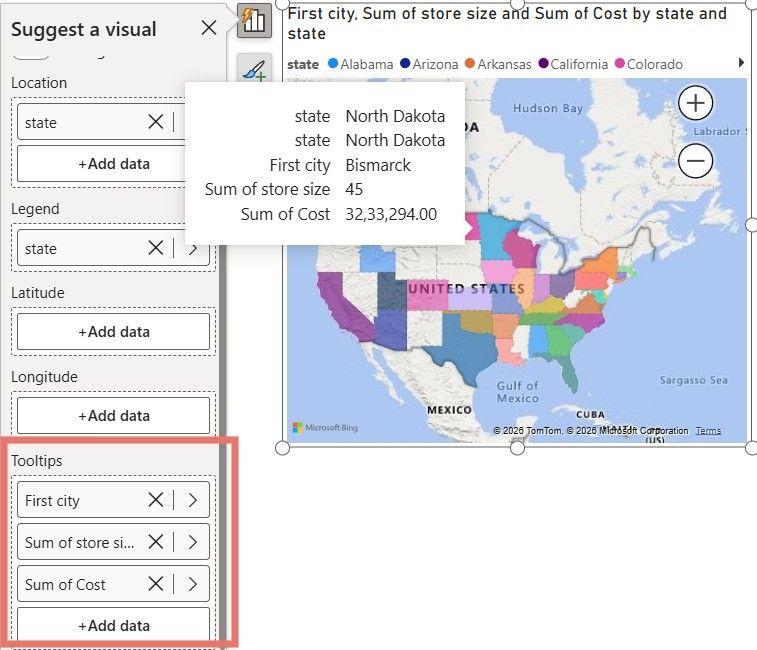Screen dimensions: 757x650
Task: Remove Sum of store size tooltip field
Action: [x=155, y=542]
